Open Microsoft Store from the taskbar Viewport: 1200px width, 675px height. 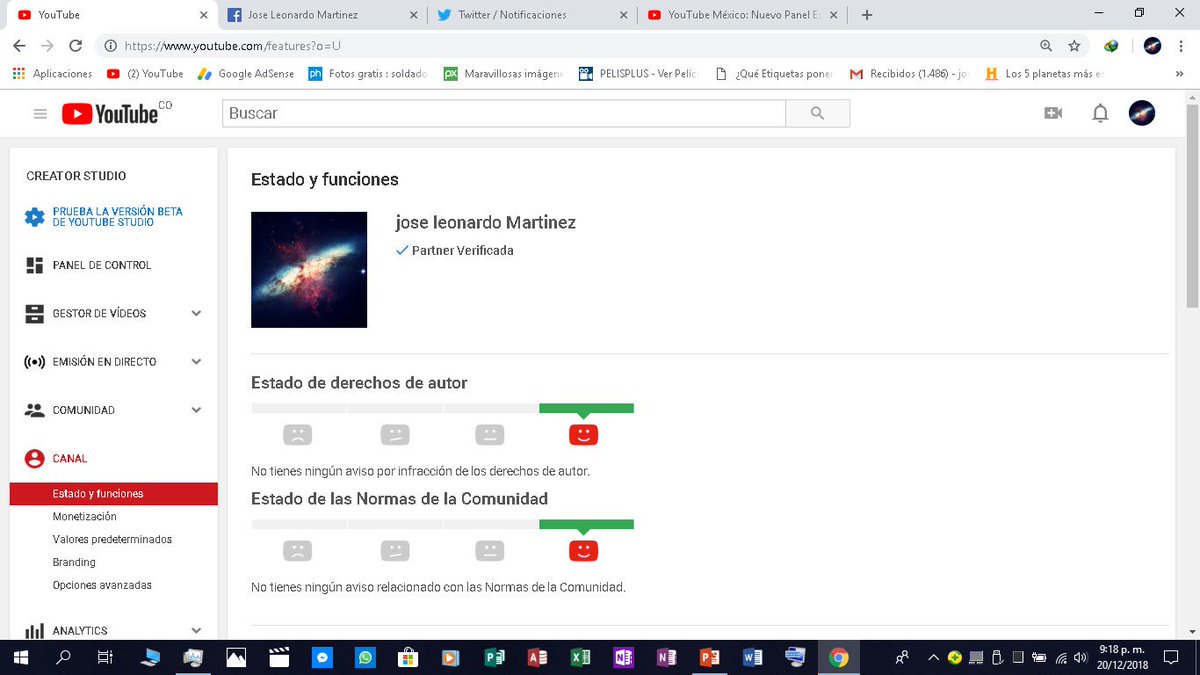[408, 657]
